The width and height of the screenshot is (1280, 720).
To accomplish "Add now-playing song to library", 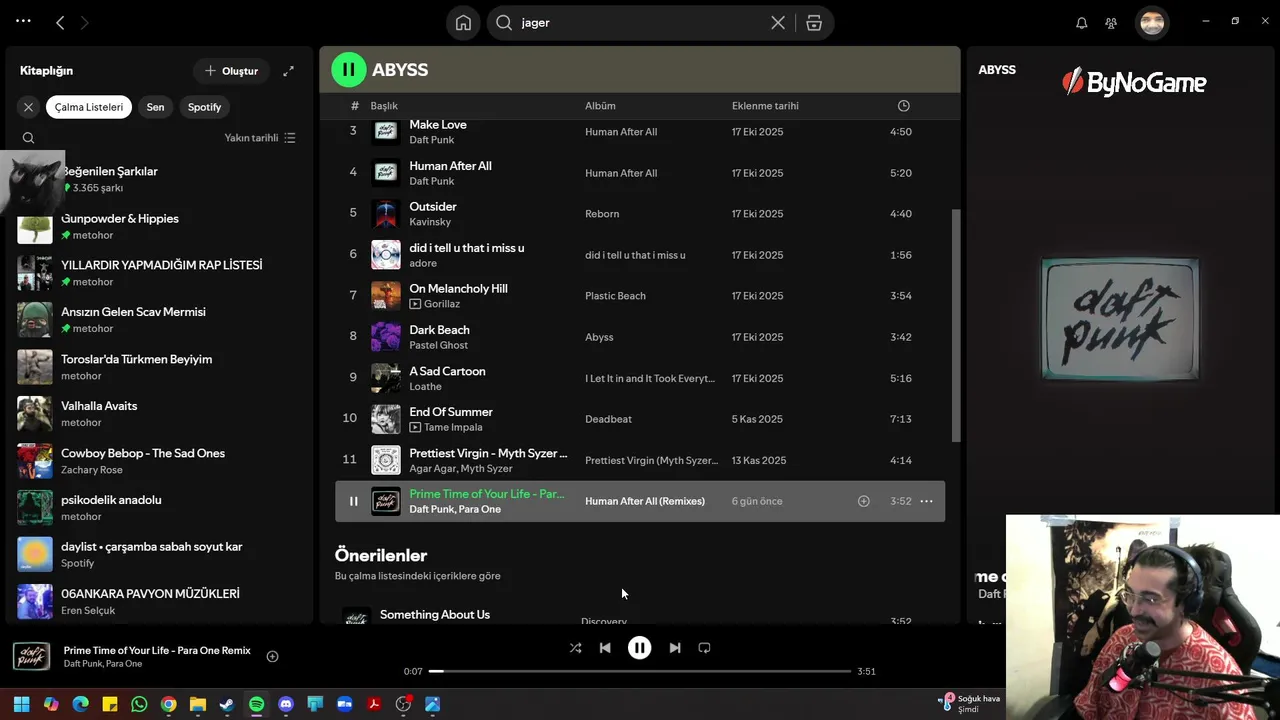I will pyautogui.click(x=272, y=656).
